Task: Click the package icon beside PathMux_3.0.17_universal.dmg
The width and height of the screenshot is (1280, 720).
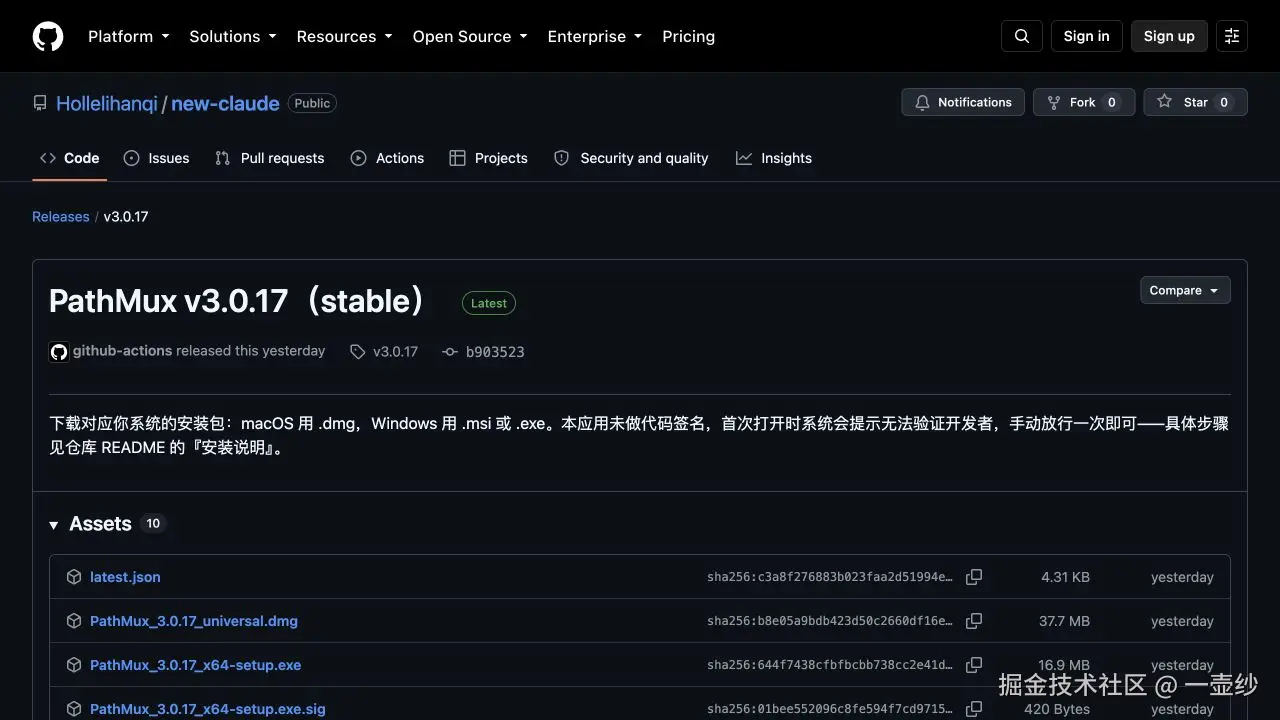Action: (x=74, y=621)
